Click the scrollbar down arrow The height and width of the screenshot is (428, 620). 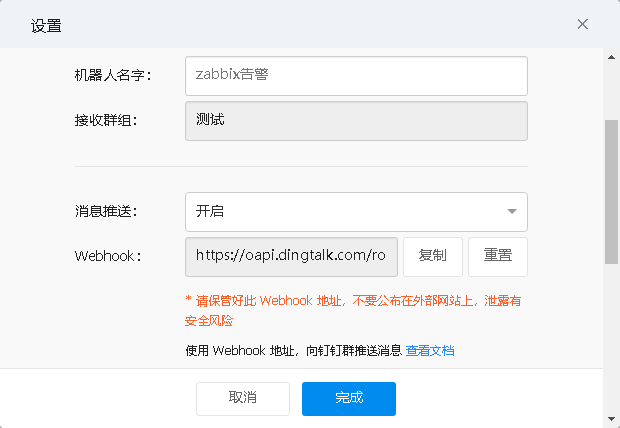(611, 419)
